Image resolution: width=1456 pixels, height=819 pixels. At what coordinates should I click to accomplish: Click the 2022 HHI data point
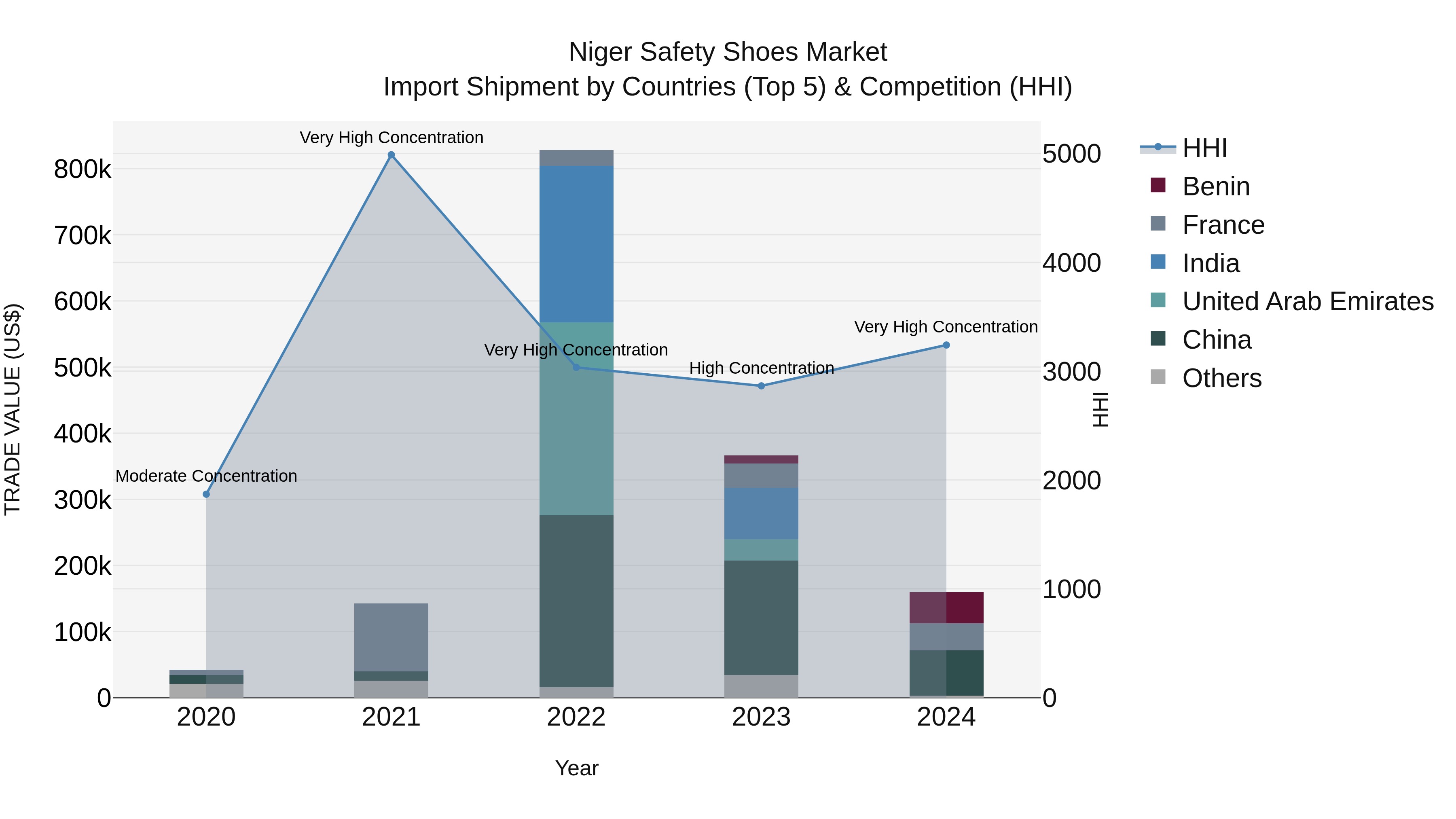576,367
